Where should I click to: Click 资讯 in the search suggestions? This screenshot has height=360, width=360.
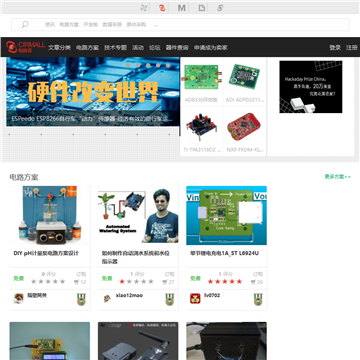(x=50, y=25)
